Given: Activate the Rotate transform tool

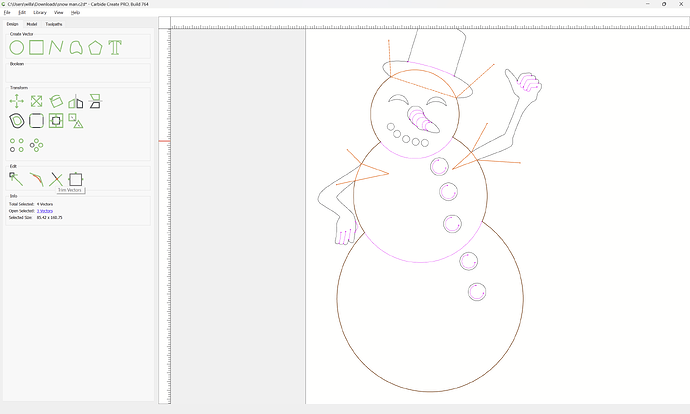Looking at the screenshot, I should coord(56,101).
